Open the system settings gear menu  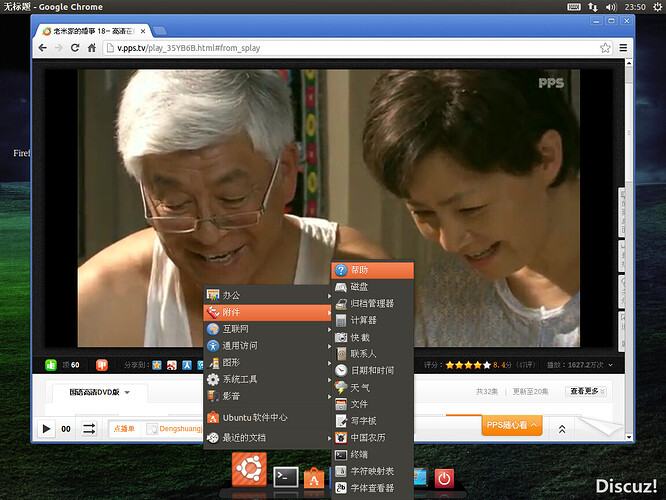657,7
